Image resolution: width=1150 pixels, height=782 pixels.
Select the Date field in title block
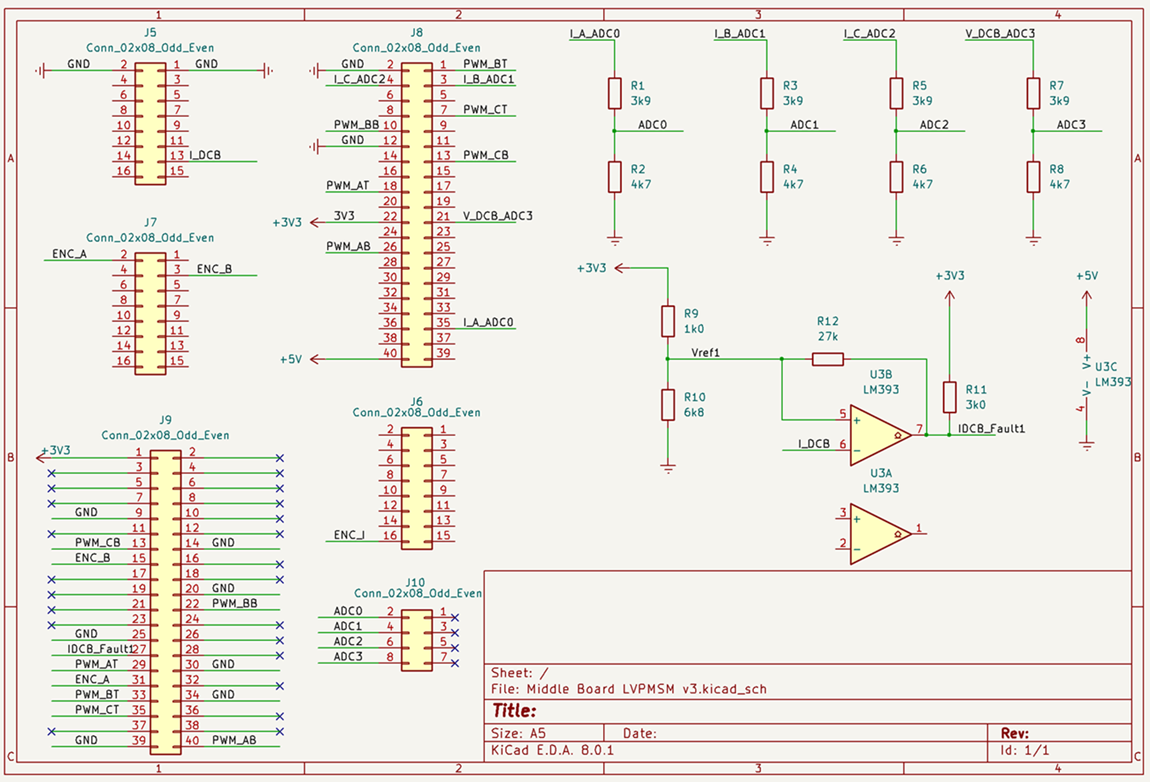[639, 733]
